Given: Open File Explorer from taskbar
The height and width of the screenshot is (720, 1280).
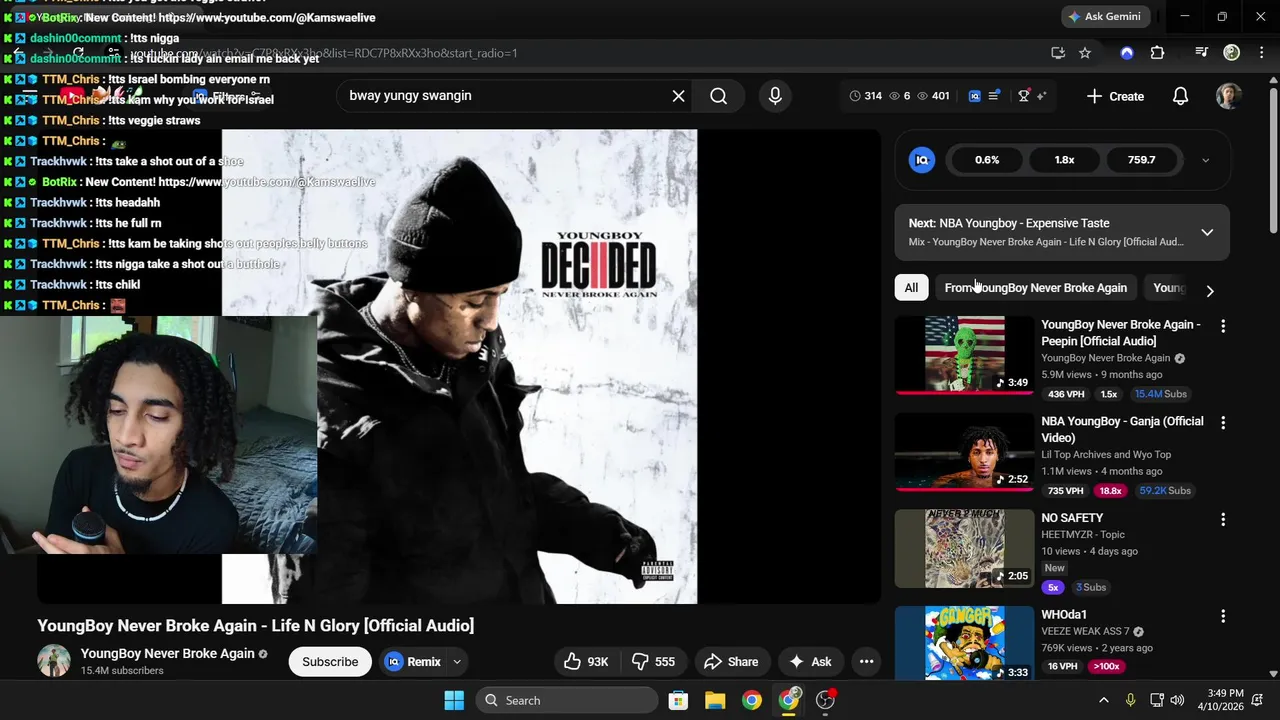Looking at the screenshot, I should click(715, 700).
